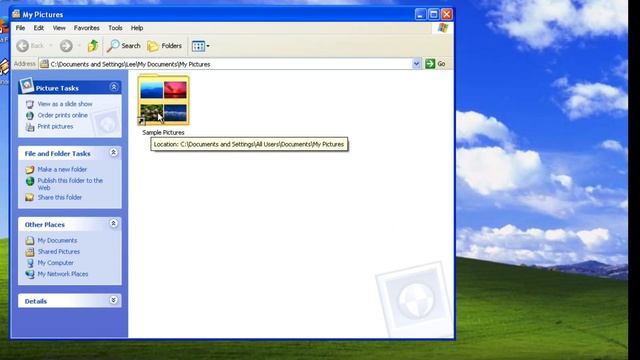Select the Sample Pictures folder thumbnail

point(163,100)
